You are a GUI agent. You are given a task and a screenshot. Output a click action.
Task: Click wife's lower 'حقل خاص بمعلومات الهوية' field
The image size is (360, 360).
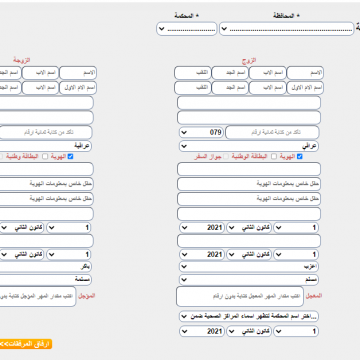tap(47, 199)
